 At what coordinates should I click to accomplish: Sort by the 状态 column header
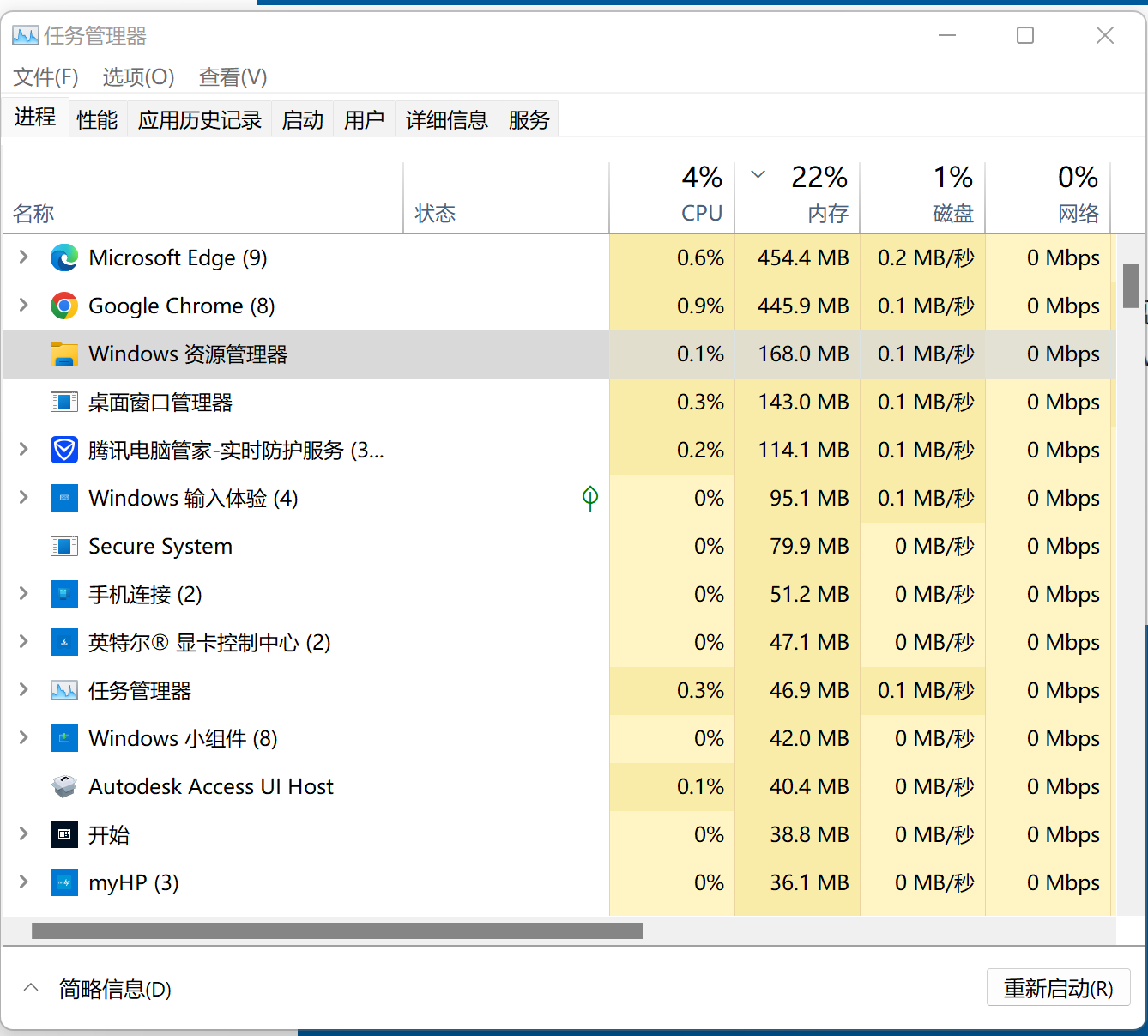[506, 197]
